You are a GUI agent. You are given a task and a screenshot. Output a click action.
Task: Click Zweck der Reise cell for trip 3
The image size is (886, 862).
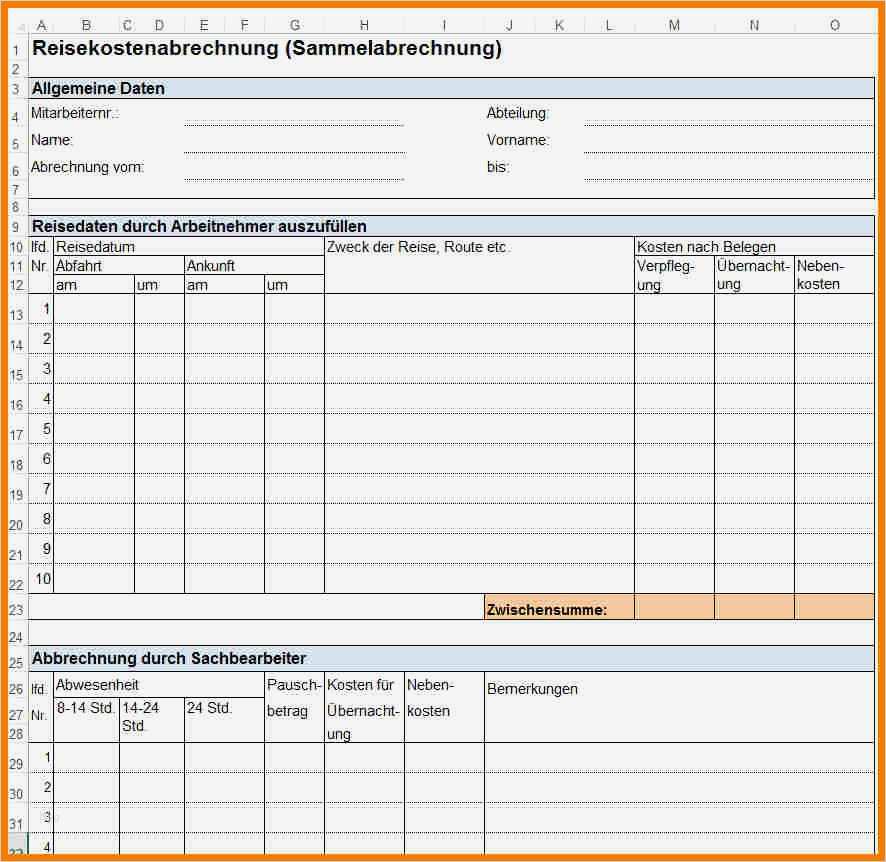(479, 369)
